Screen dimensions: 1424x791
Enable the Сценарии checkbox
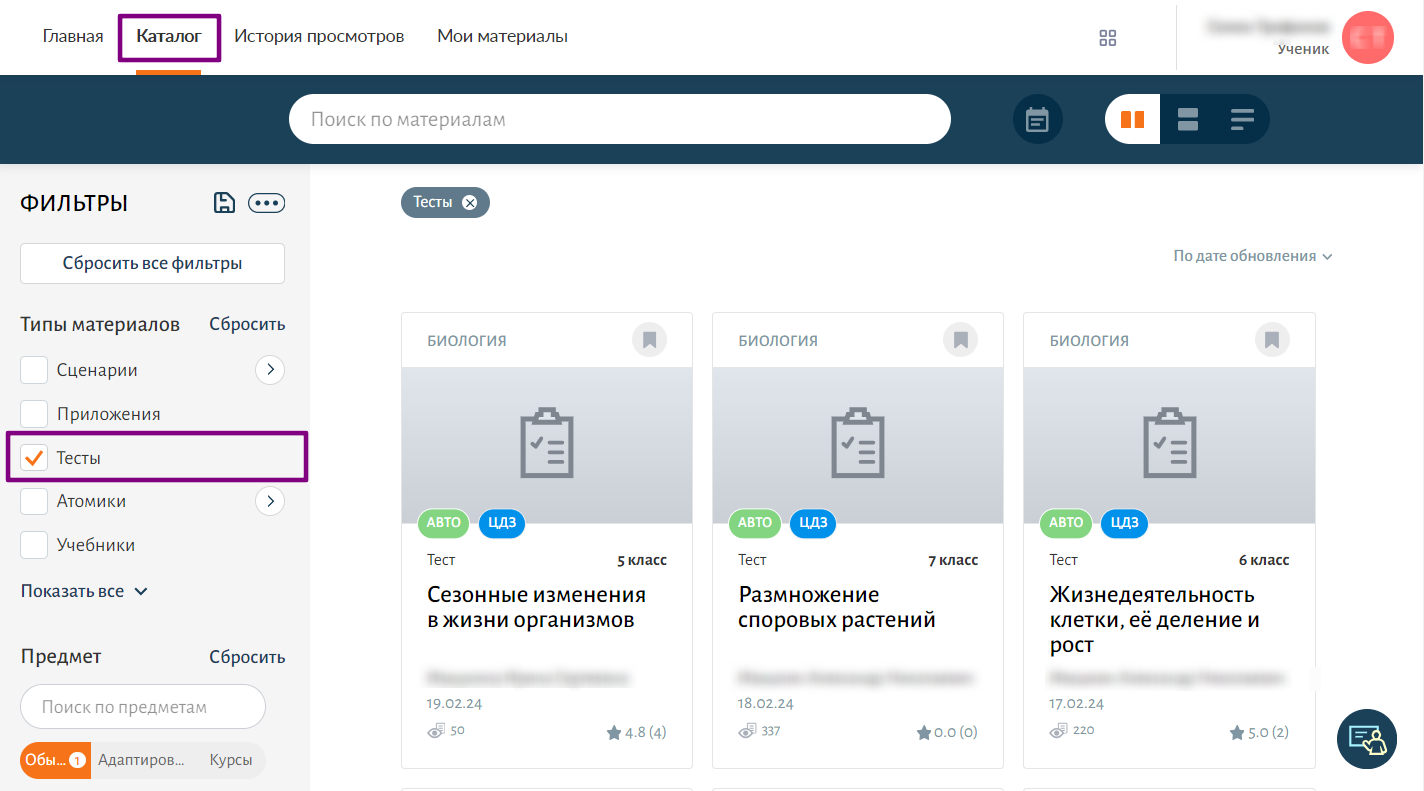tap(35, 370)
